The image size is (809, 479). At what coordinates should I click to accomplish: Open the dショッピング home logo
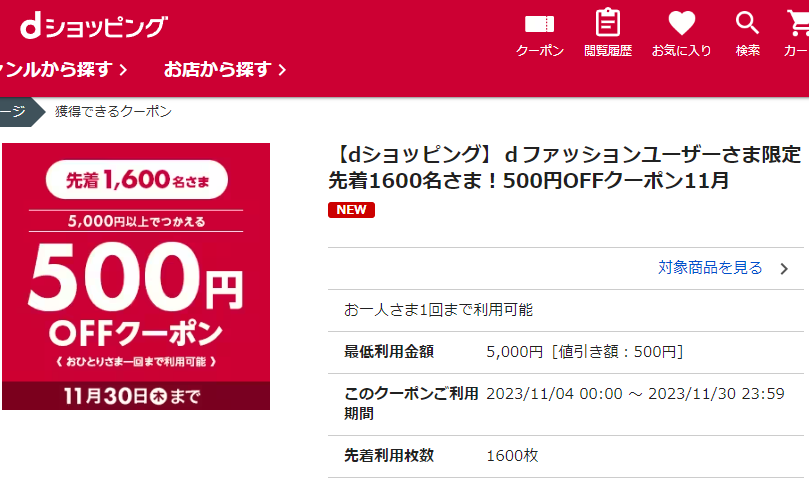tap(93, 27)
